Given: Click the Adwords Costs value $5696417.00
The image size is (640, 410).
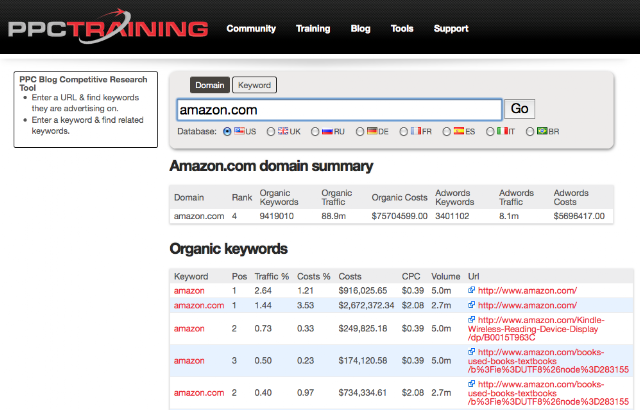Looking at the screenshot, I should click(x=579, y=216).
